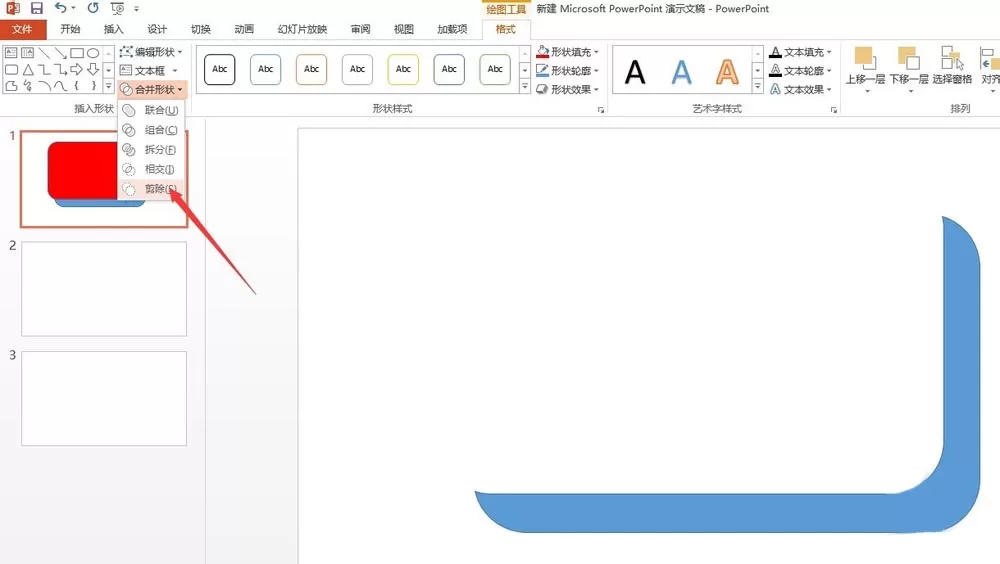
Task: Open the 视图 tab
Action: (x=404, y=29)
